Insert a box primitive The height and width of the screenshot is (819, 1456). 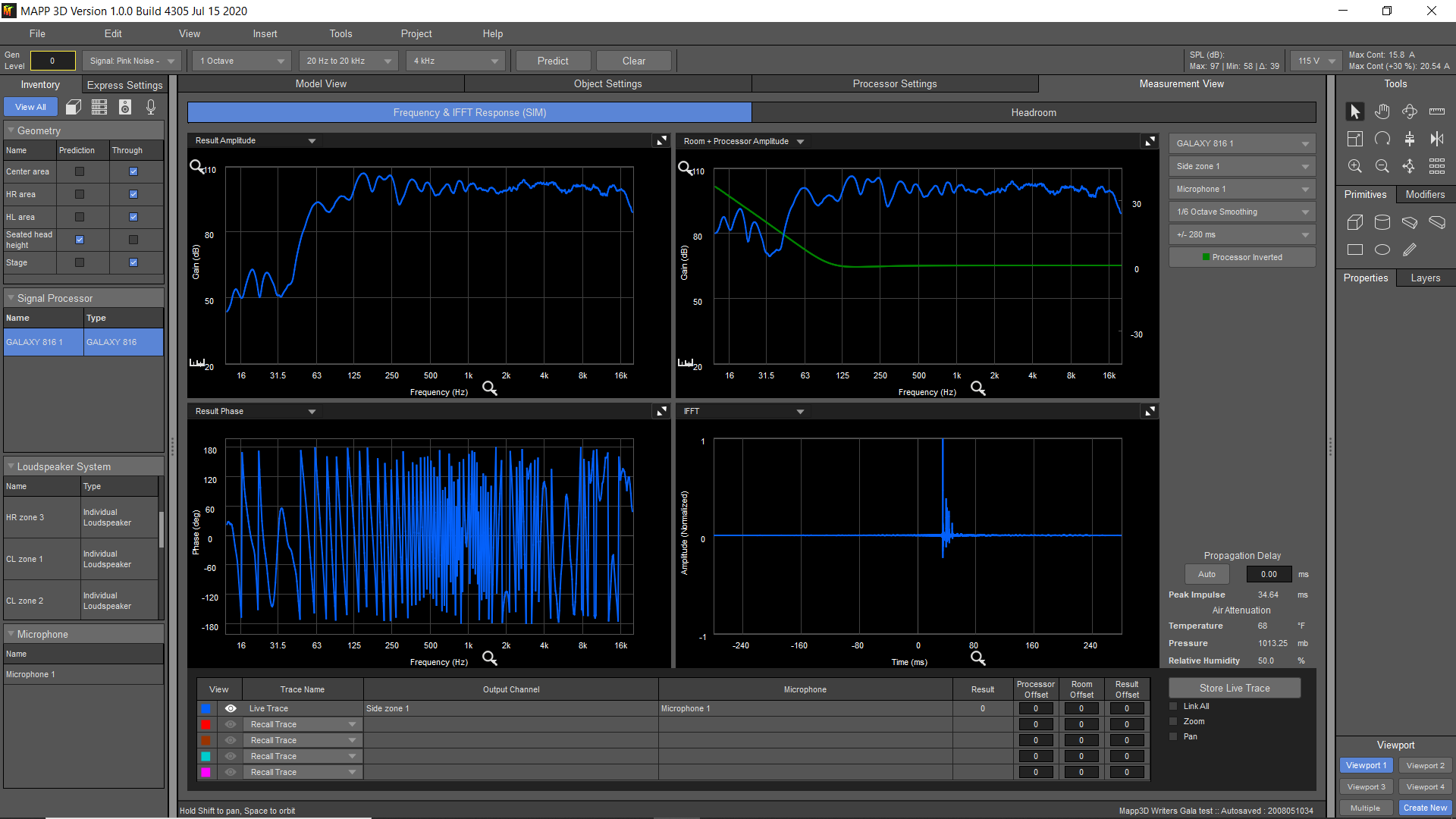pyautogui.click(x=1355, y=222)
